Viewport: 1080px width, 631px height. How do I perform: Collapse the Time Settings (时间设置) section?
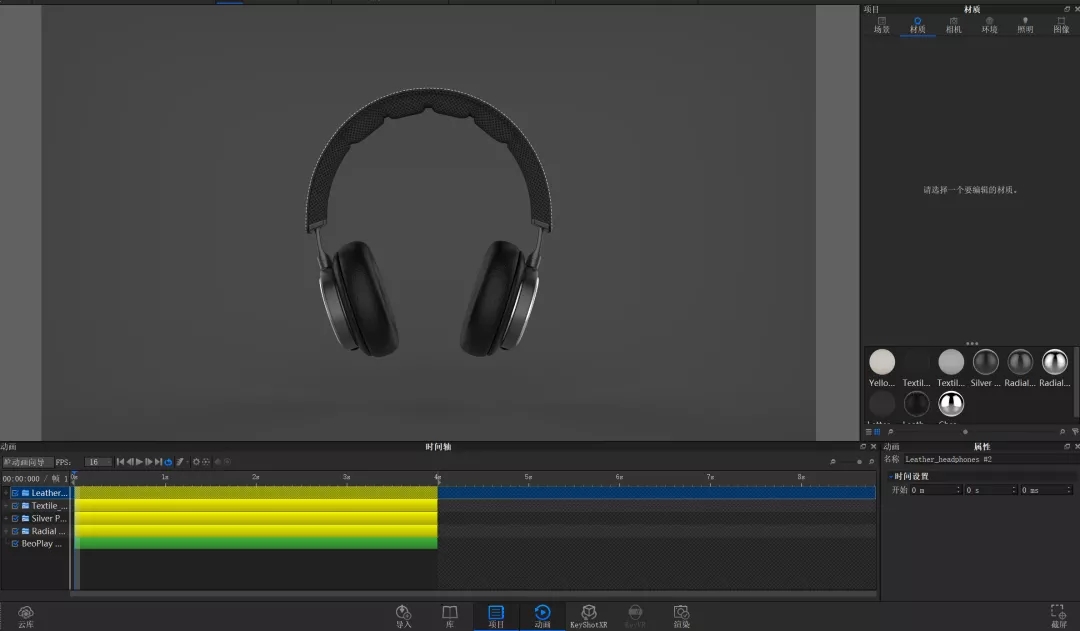(891, 476)
